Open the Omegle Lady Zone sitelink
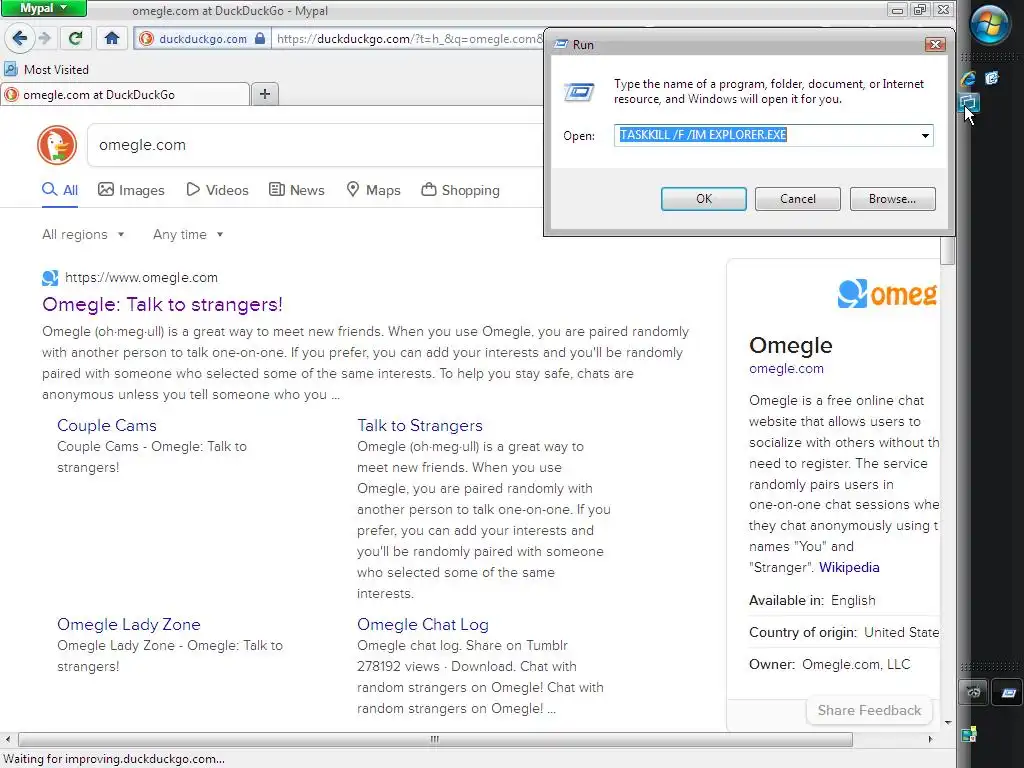This screenshot has height=768, width=1024. point(129,624)
